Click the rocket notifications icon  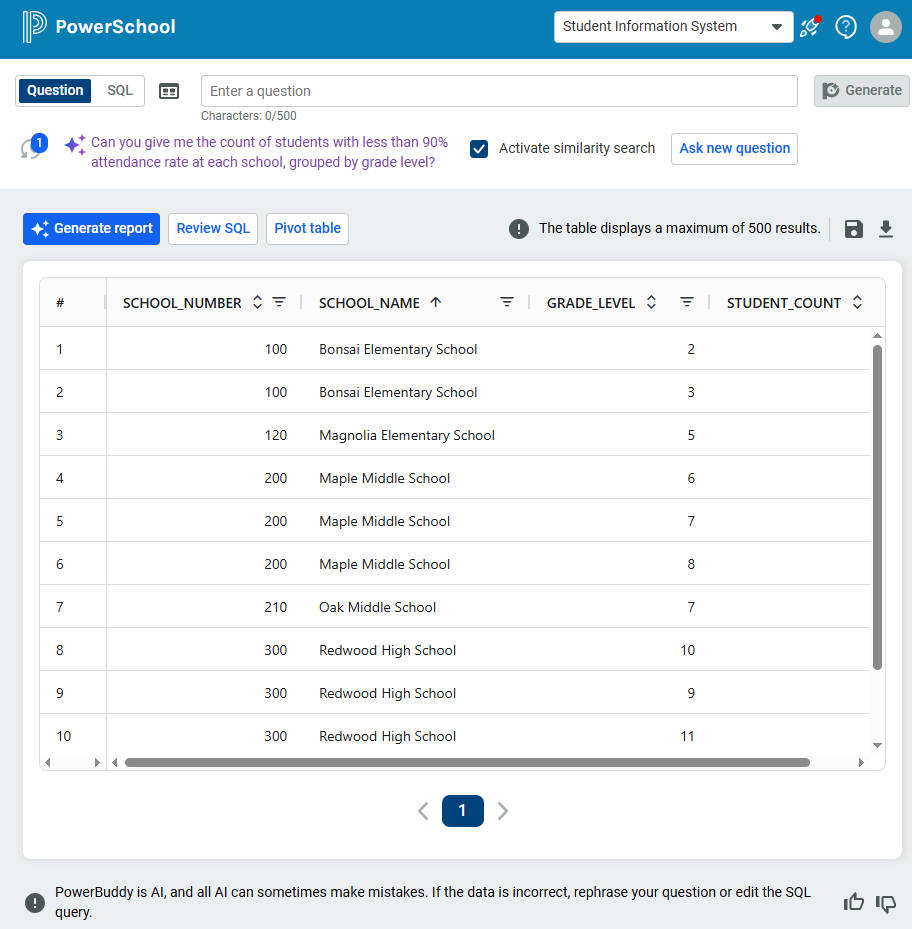click(810, 27)
